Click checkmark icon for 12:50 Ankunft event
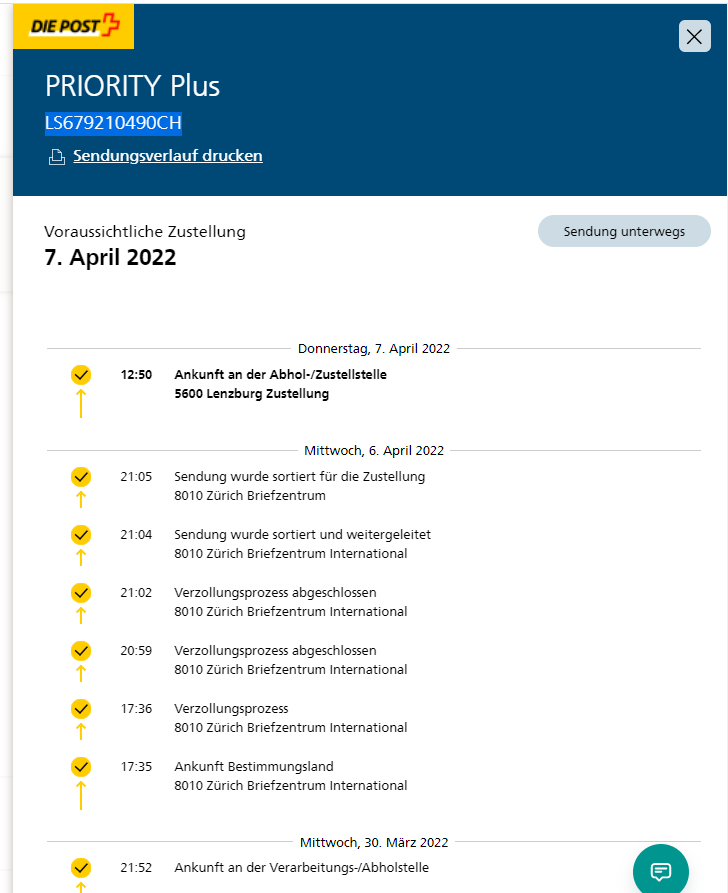This screenshot has width=728, height=893. (x=81, y=375)
